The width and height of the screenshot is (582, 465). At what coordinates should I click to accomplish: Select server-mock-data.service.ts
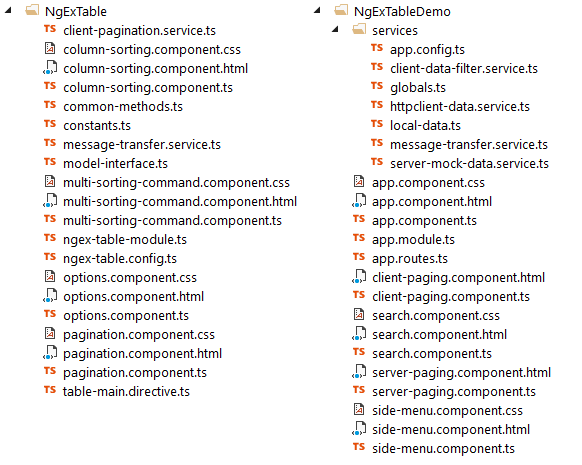point(469,164)
